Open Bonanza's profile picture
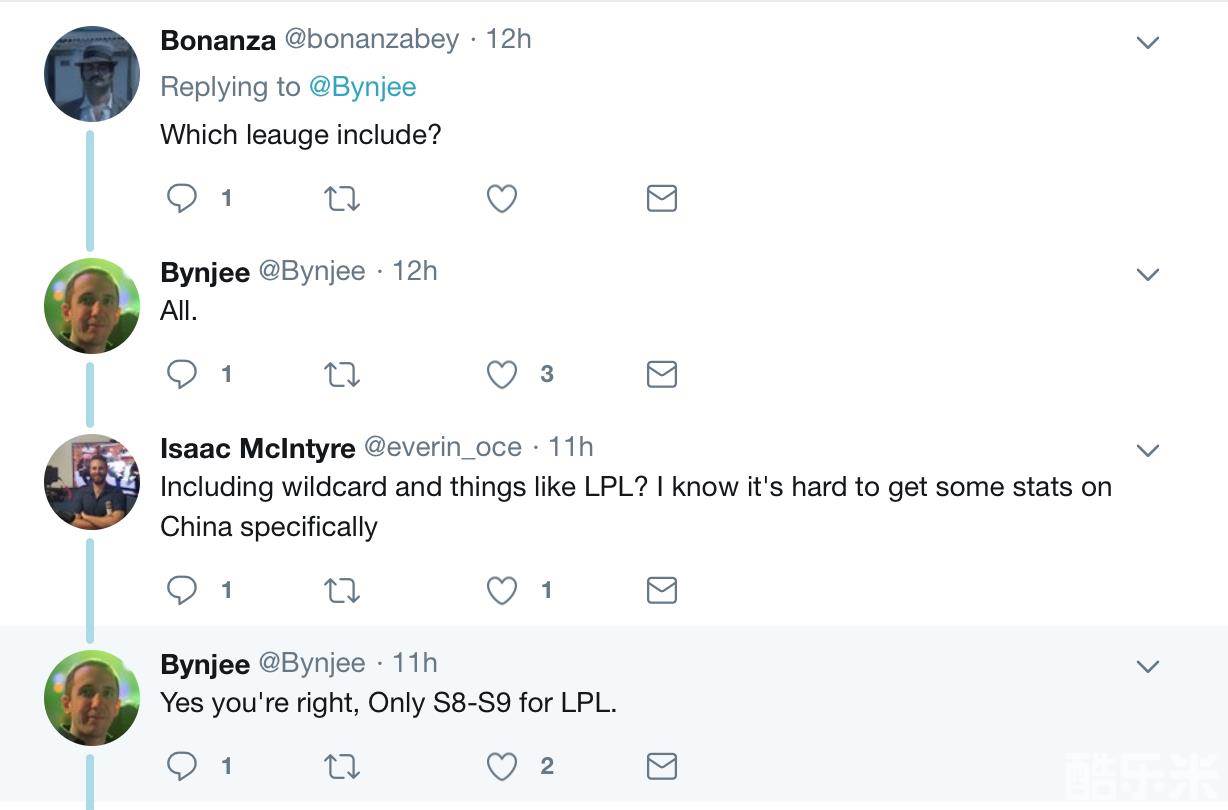 [92, 74]
